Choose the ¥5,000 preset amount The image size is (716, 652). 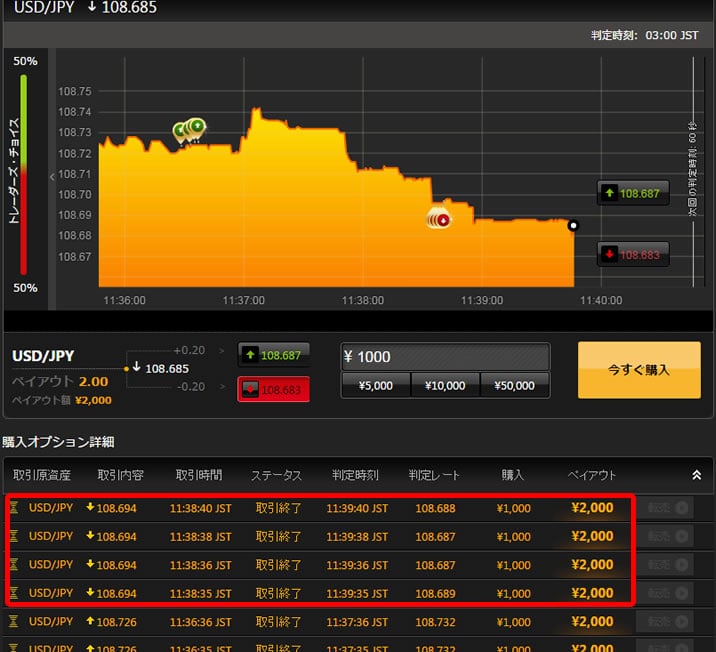(375, 385)
